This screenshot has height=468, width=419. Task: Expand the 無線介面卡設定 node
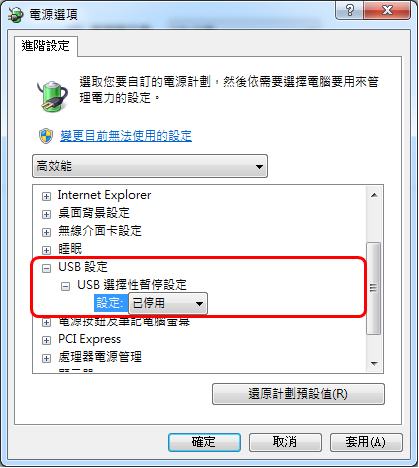[46, 232]
